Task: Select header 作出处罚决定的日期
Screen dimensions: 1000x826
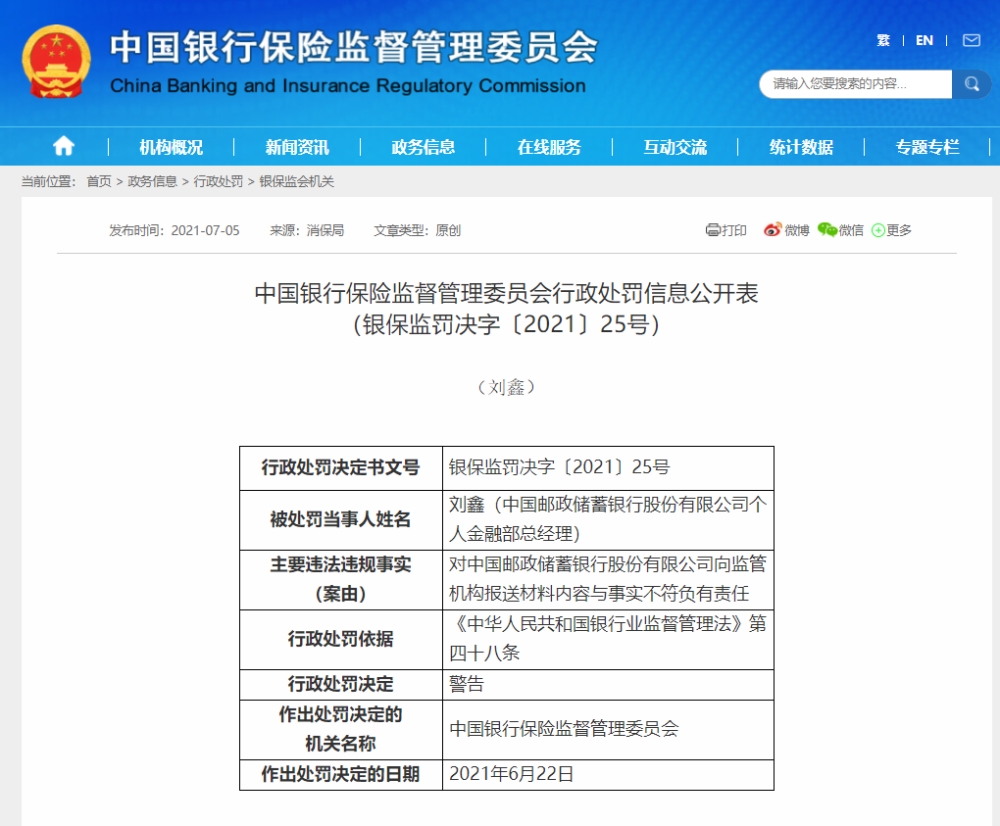Action: [341, 774]
